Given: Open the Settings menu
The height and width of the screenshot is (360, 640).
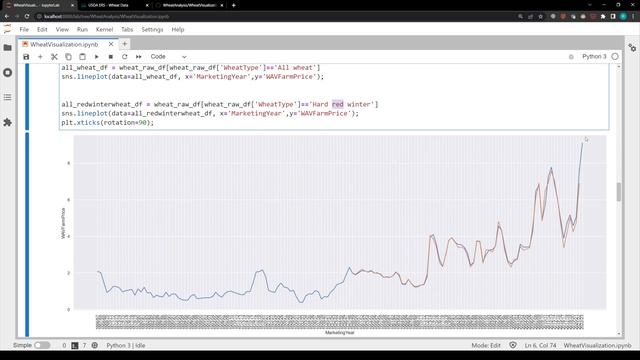Looking at the screenshot, I should pos(152,29).
